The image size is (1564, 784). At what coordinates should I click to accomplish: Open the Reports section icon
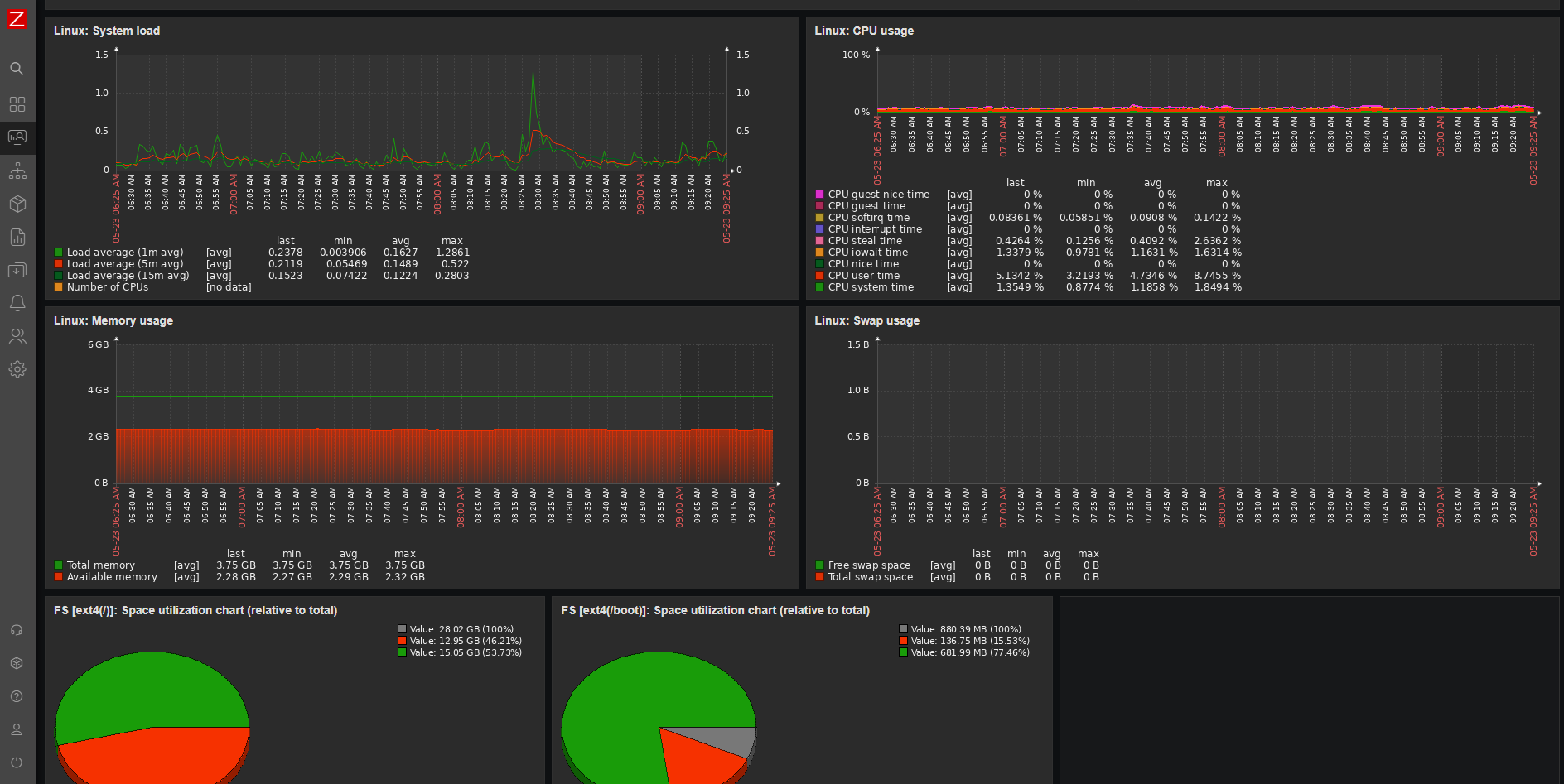click(17, 237)
